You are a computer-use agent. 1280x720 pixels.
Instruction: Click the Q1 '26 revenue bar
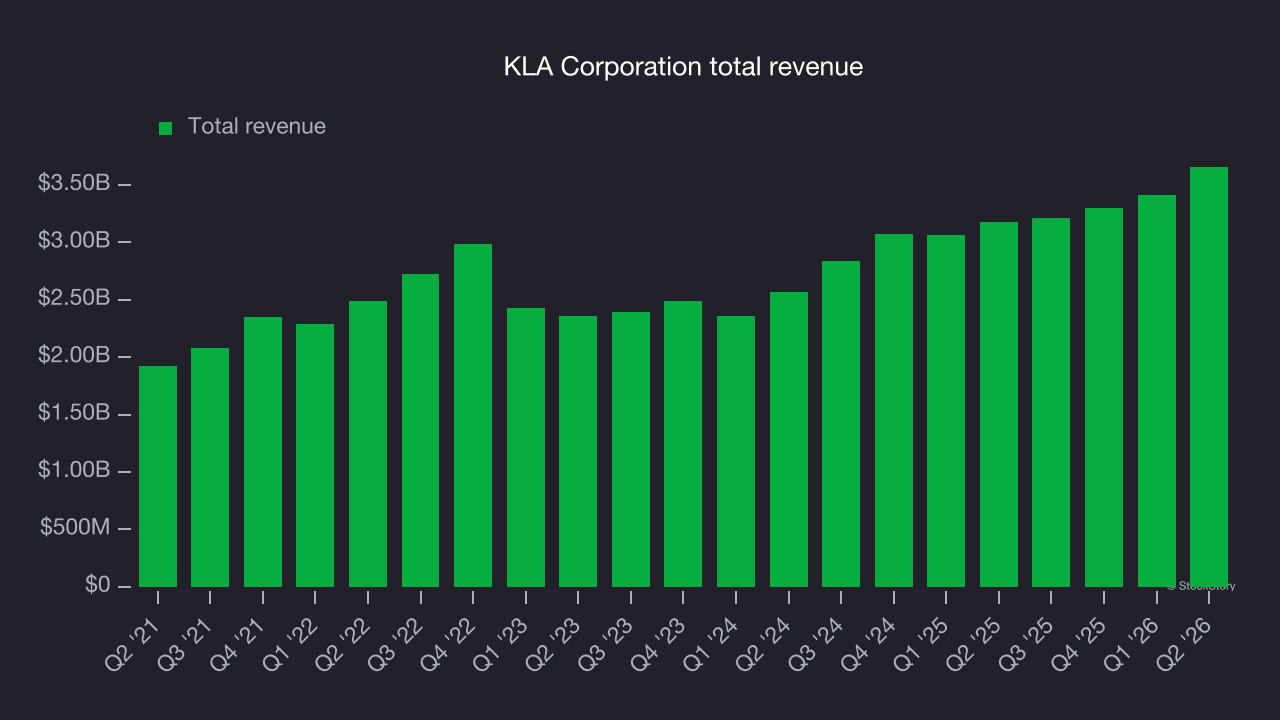pos(1157,391)
